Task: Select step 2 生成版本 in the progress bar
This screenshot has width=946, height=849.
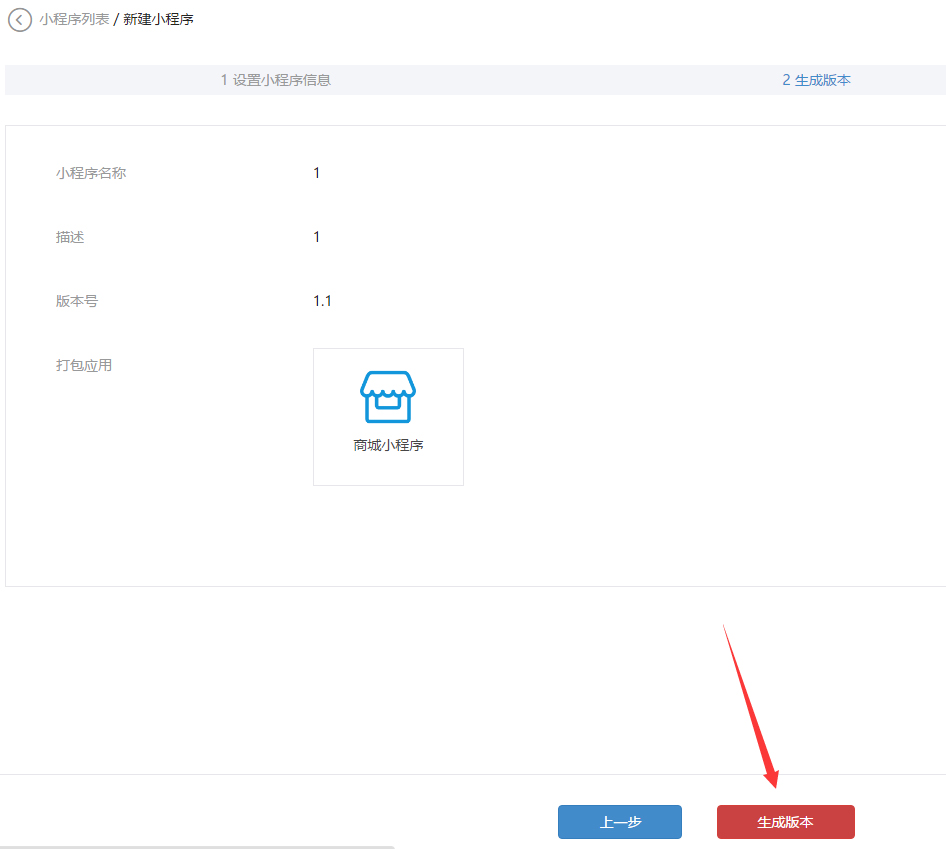Action: [816, 80]
